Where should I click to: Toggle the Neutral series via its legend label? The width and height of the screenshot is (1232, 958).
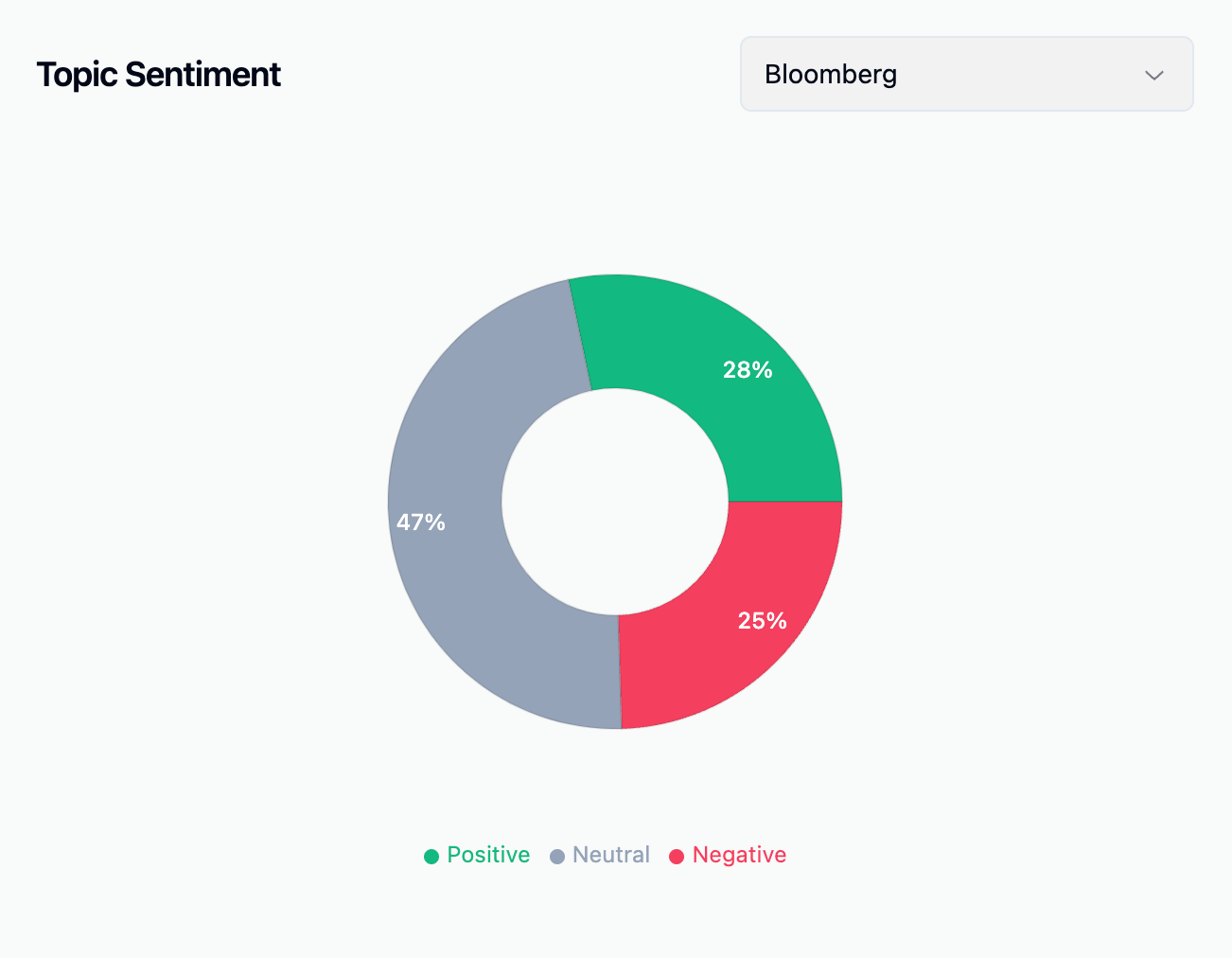coord(611,855)
